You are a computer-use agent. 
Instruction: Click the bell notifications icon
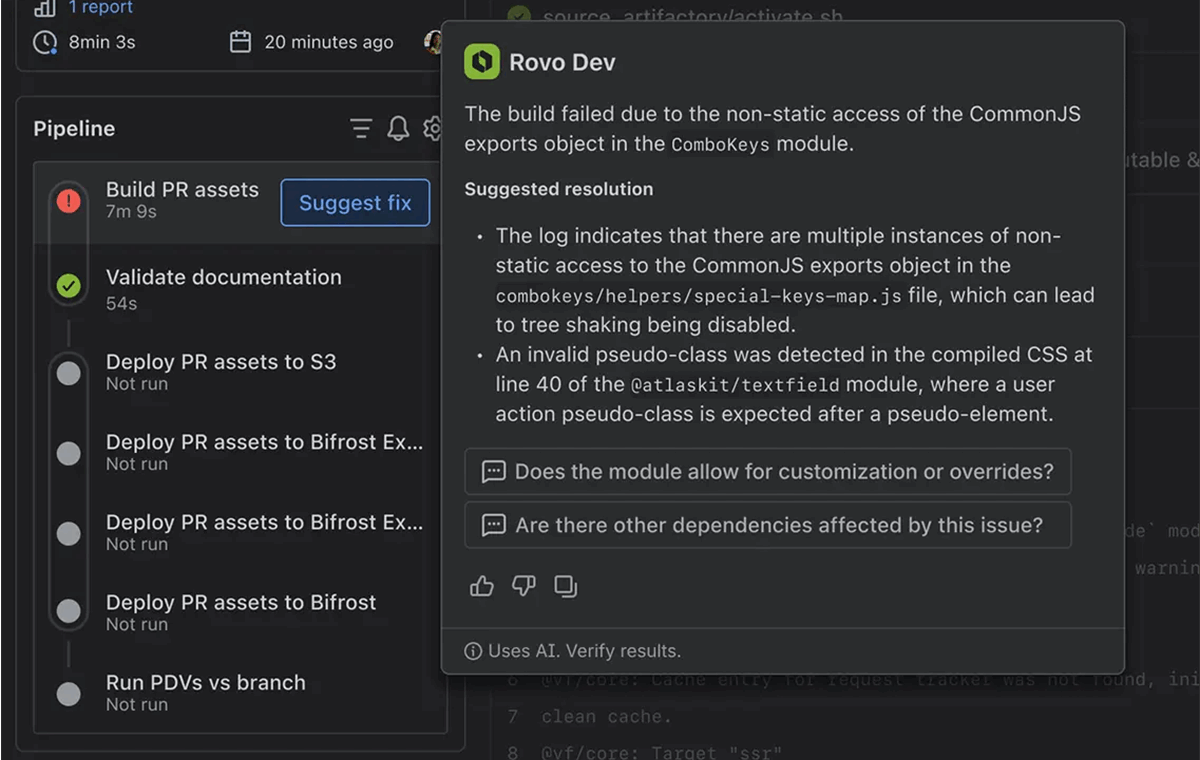(398, 128)
